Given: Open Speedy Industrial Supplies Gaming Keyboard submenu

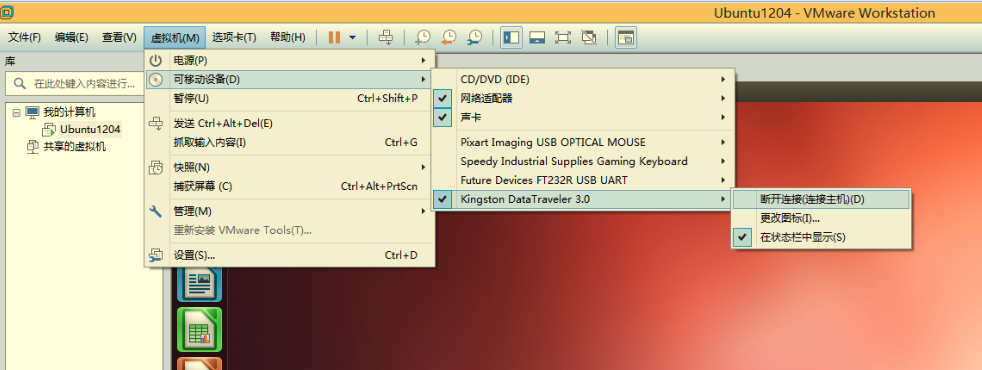Looking at the screenshot, I should click(x=583, y=162).
